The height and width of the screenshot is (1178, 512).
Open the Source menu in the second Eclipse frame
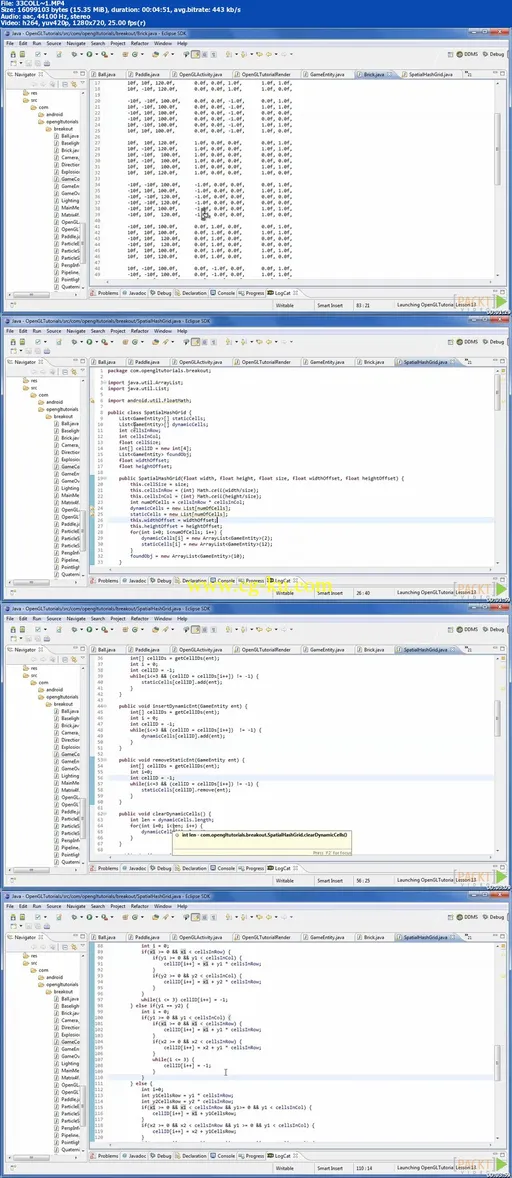54,331
